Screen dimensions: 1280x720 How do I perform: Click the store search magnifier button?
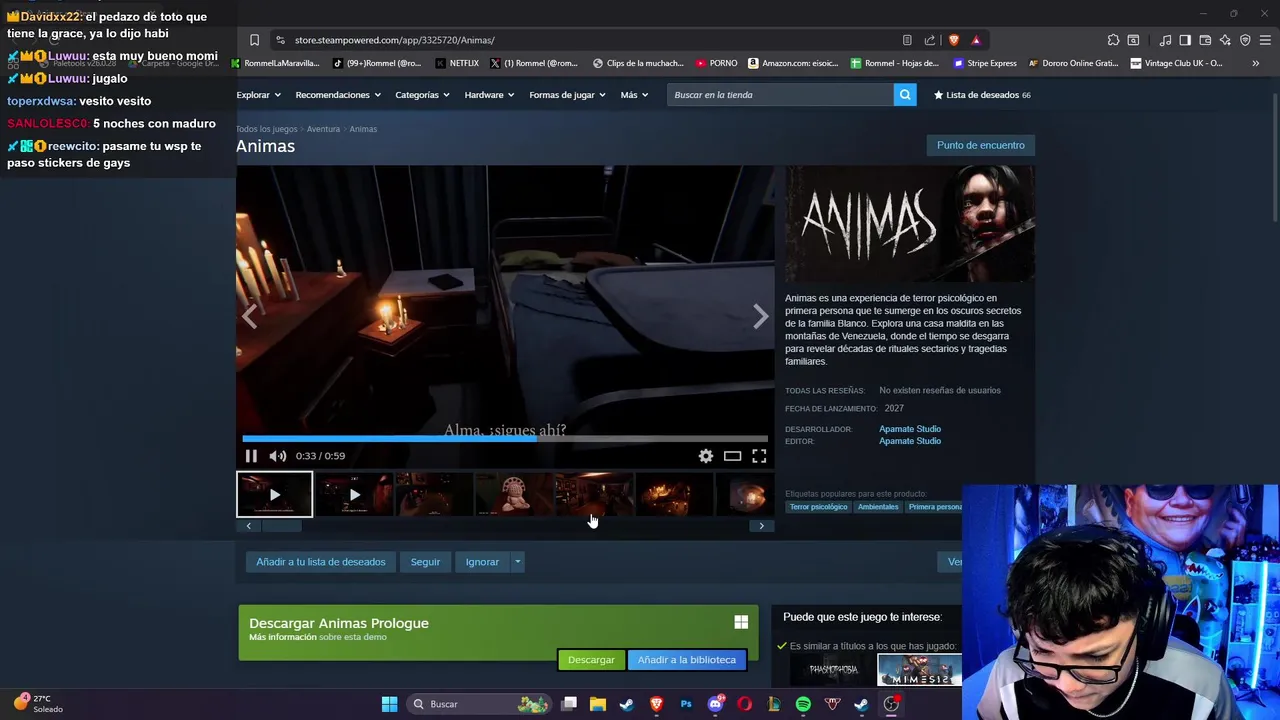pyautogui.click(x=905, y=95)
